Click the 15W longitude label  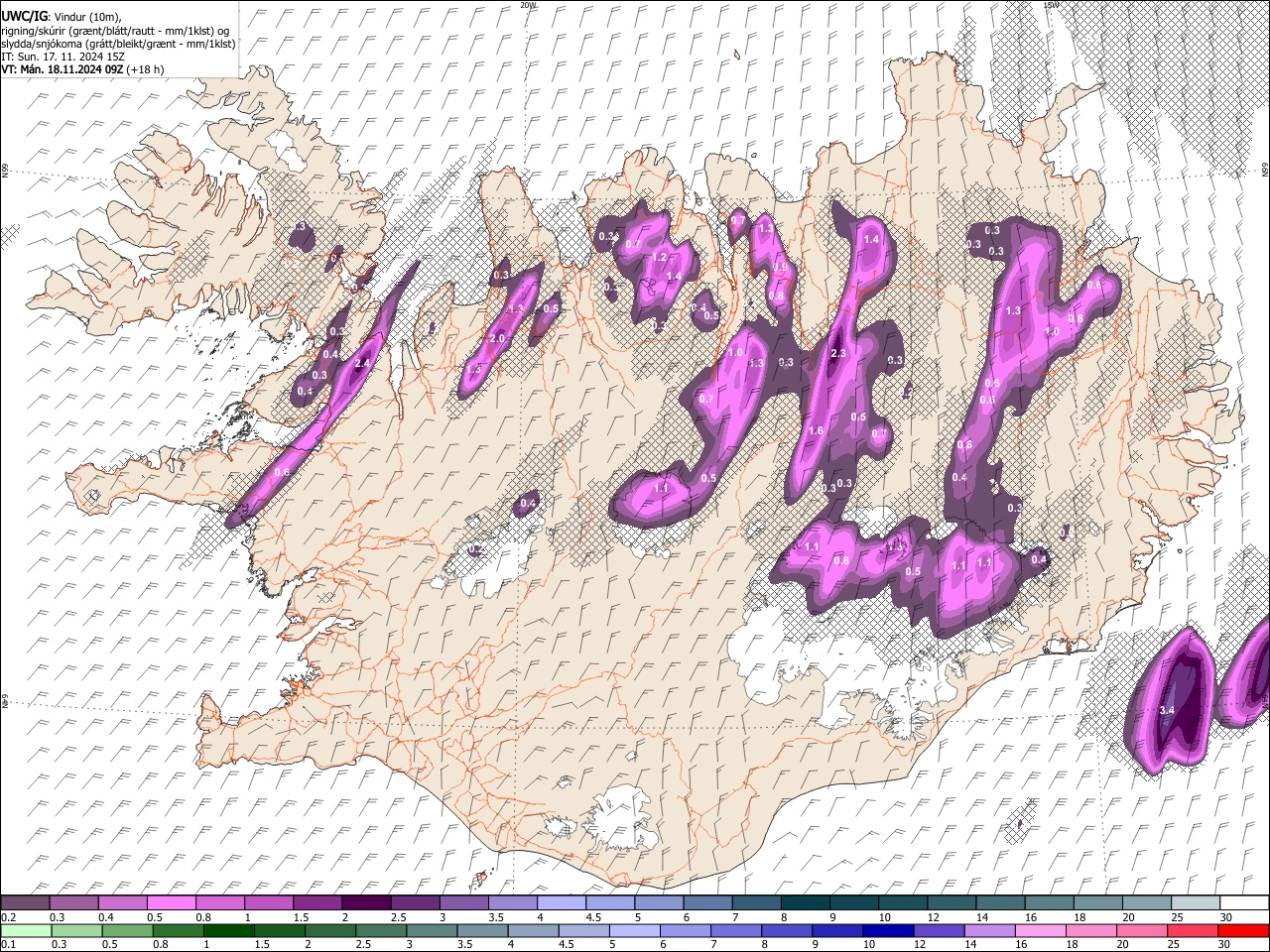click(1052, 5)
